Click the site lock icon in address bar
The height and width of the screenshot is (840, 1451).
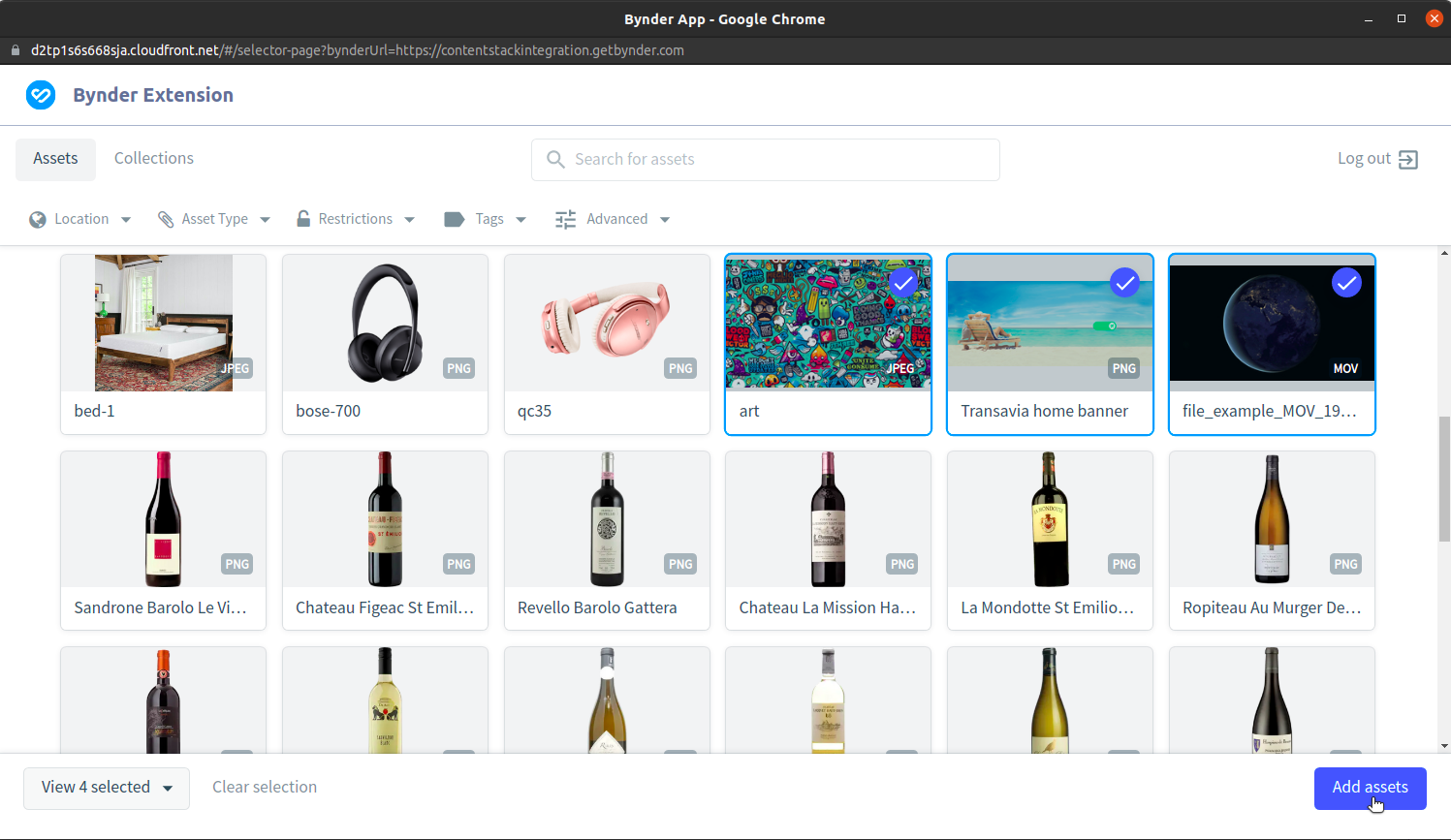16,50
